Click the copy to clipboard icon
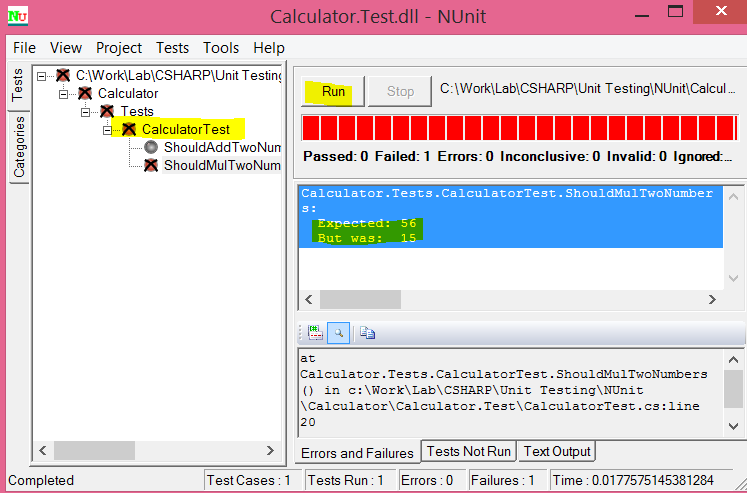Viewport: 747px width, 493px height. coord(367,333)
